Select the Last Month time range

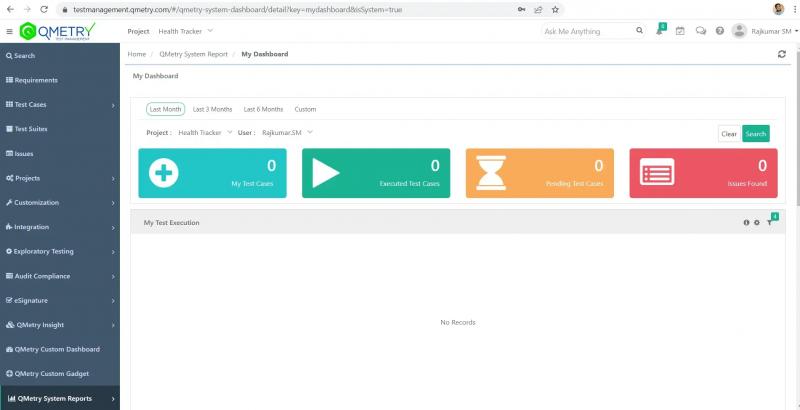(x=165, y=109)
